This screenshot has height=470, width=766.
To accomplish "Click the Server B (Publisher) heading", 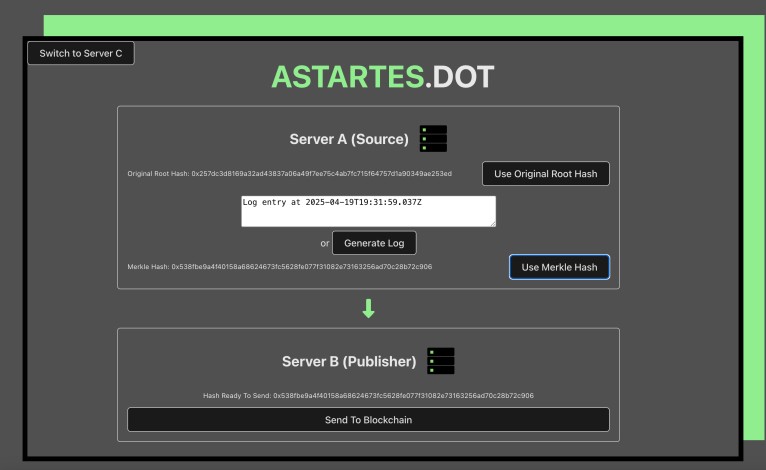I will point(349,361).
